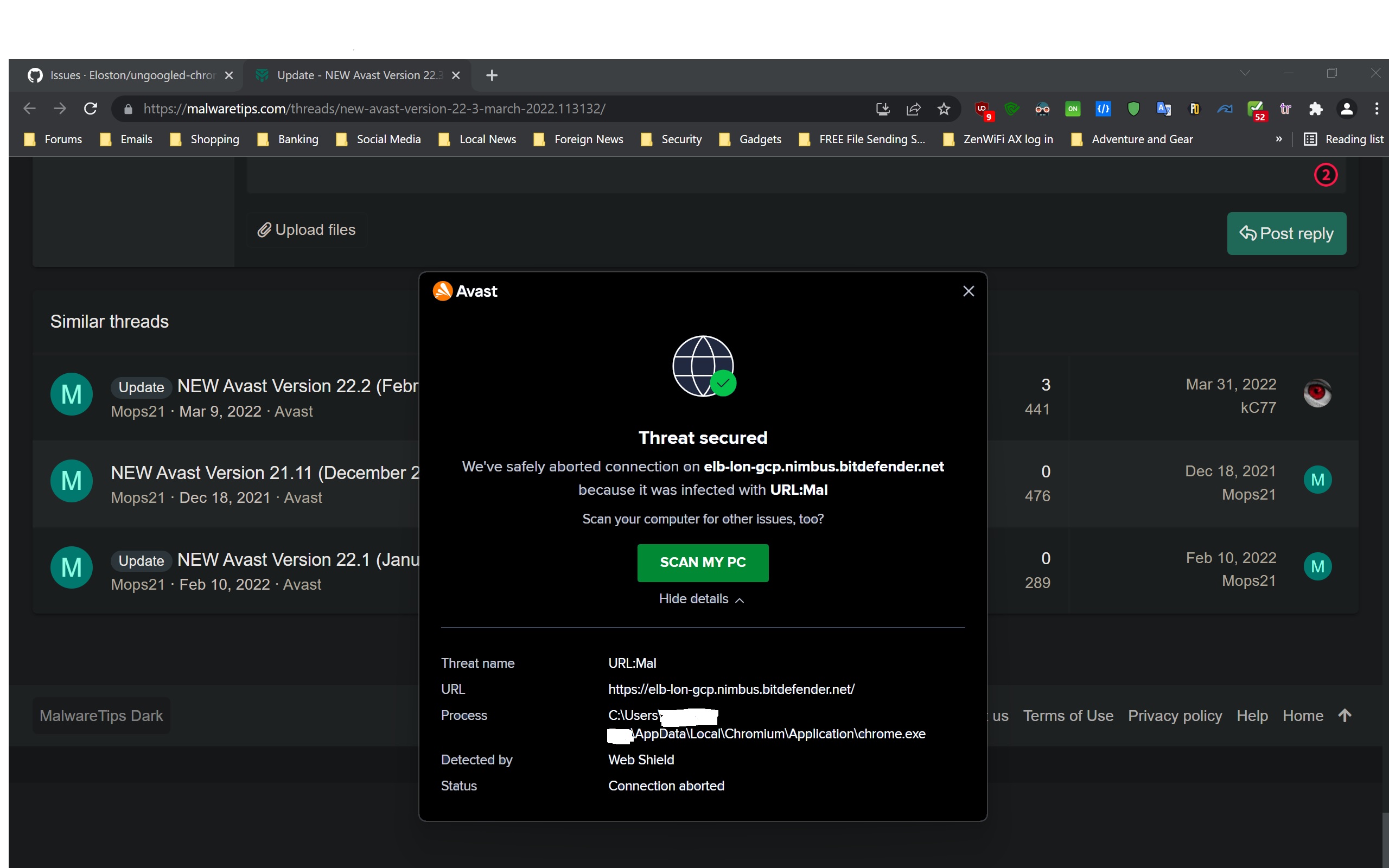Close the Avast threat popup
1389x868 pixels.
[x=969, y=291]
